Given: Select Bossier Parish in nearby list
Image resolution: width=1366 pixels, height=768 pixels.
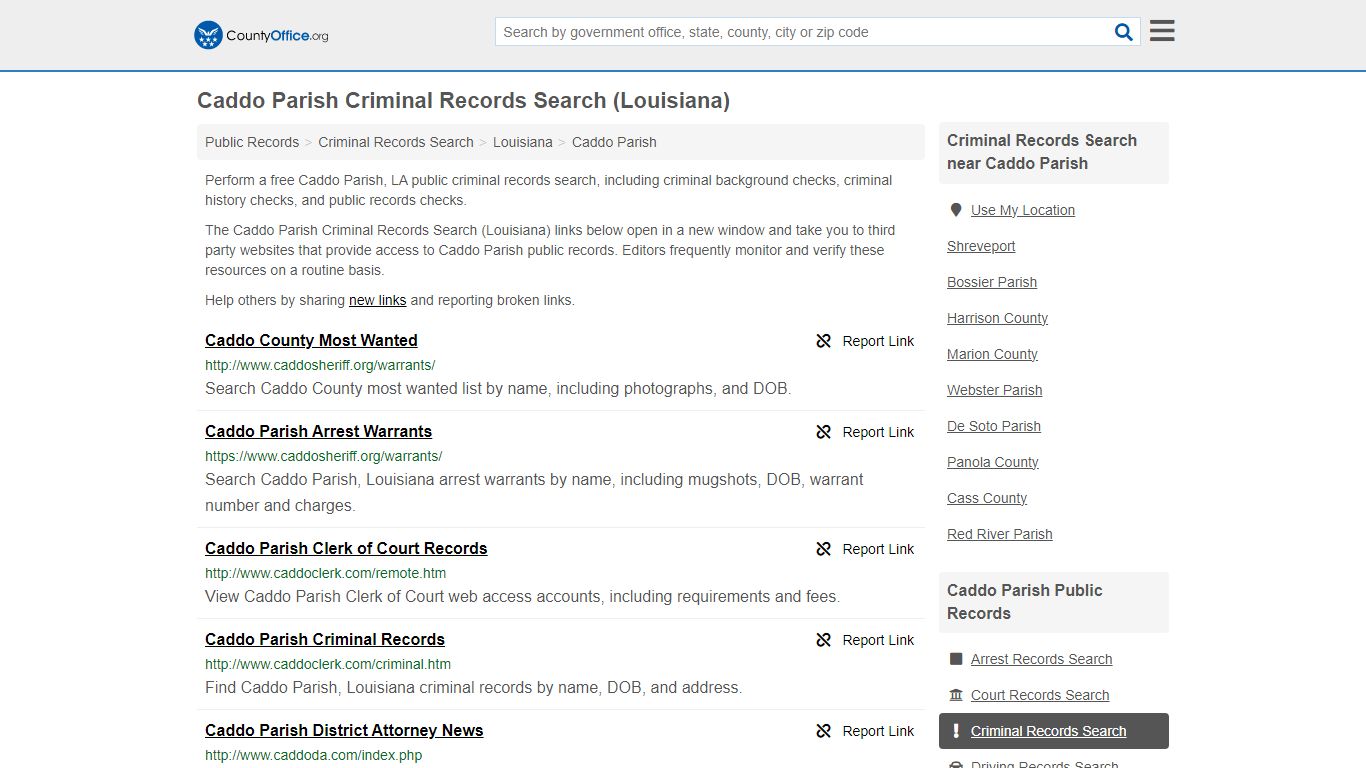Looking at the screenshot, I should click(x=992, y=282).
